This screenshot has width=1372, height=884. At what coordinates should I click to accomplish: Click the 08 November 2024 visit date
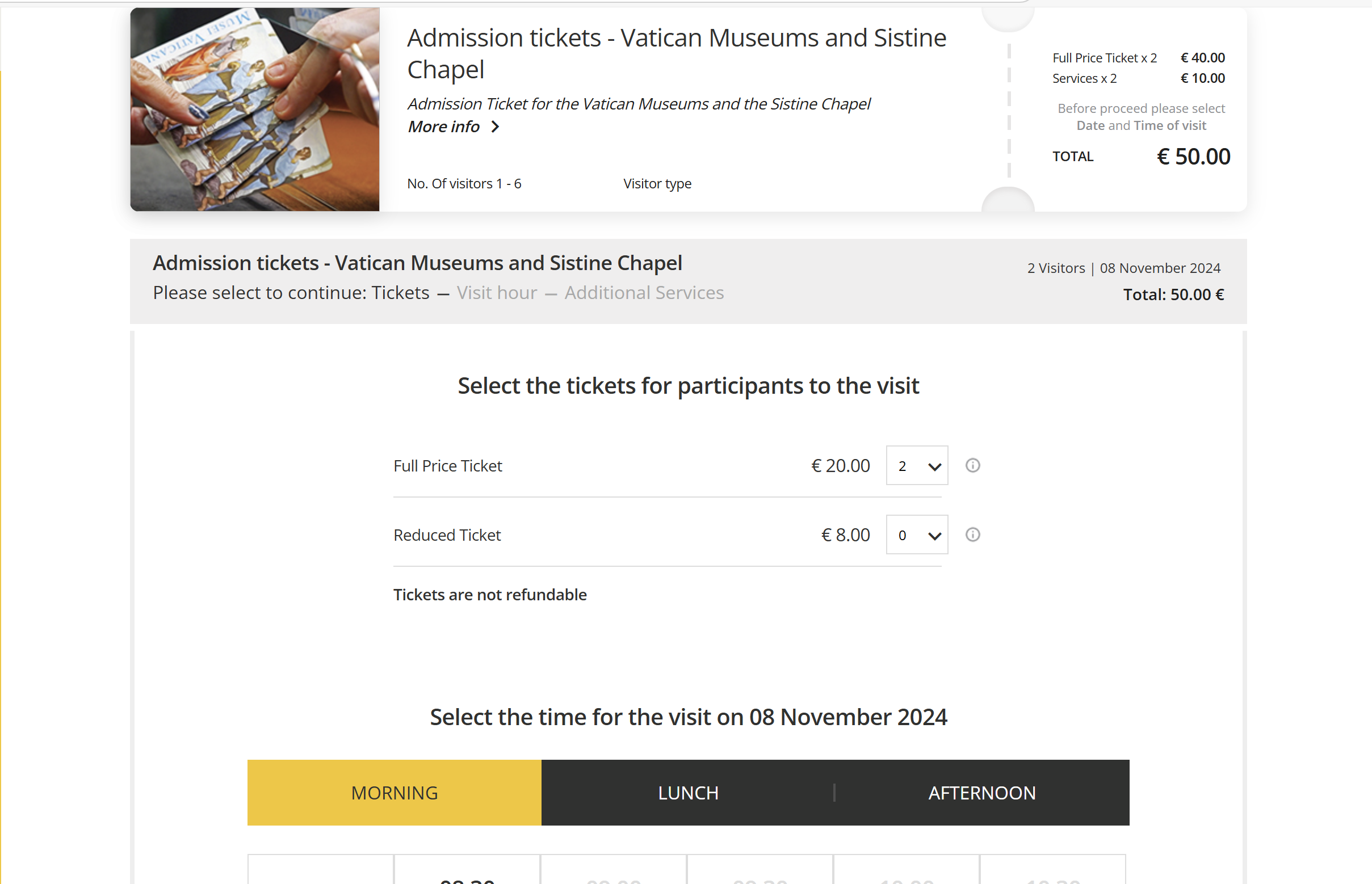[x=1160, y=268]
